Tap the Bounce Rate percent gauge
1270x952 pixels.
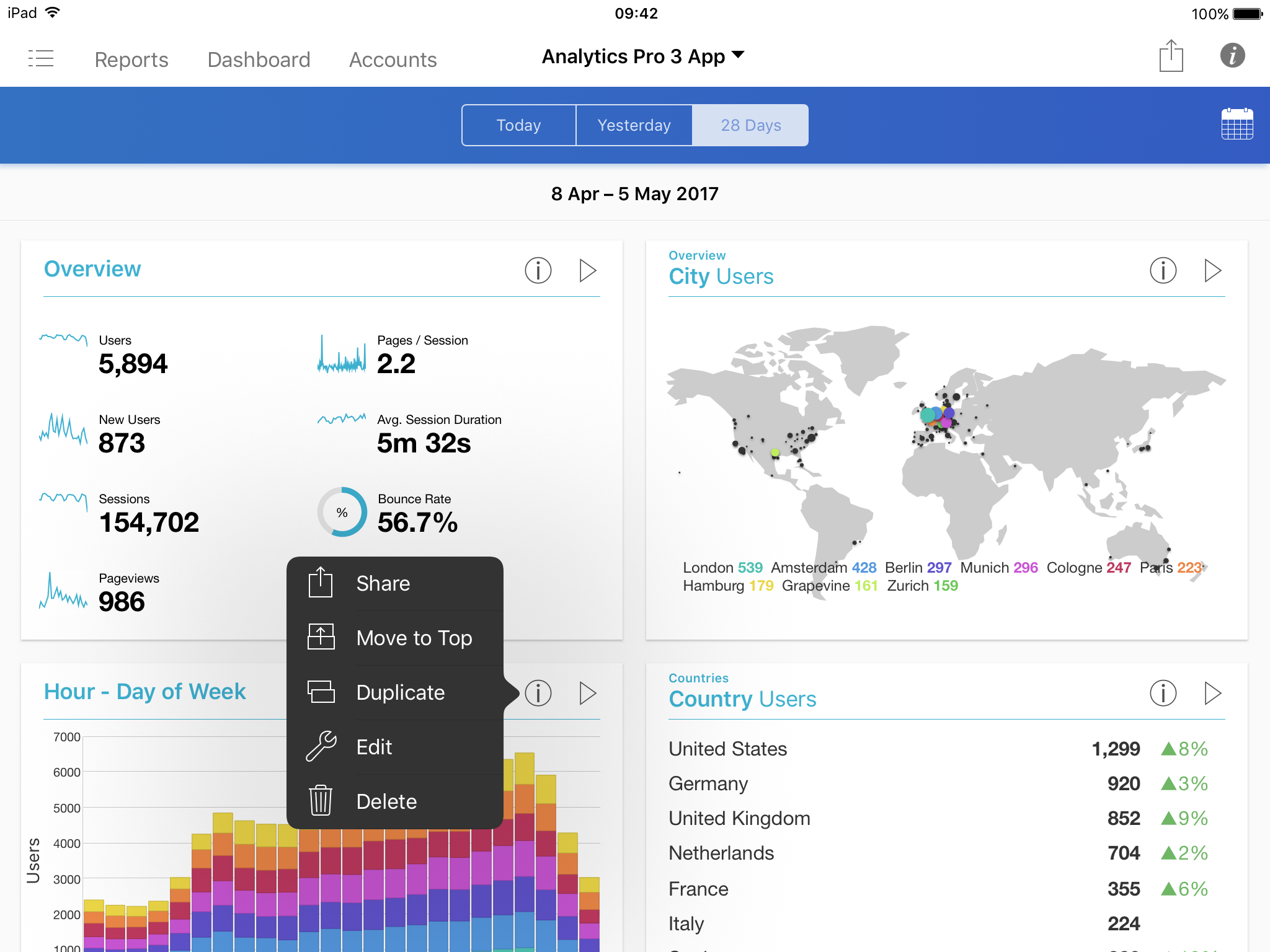pyautogui.click(x=342, y=513)
